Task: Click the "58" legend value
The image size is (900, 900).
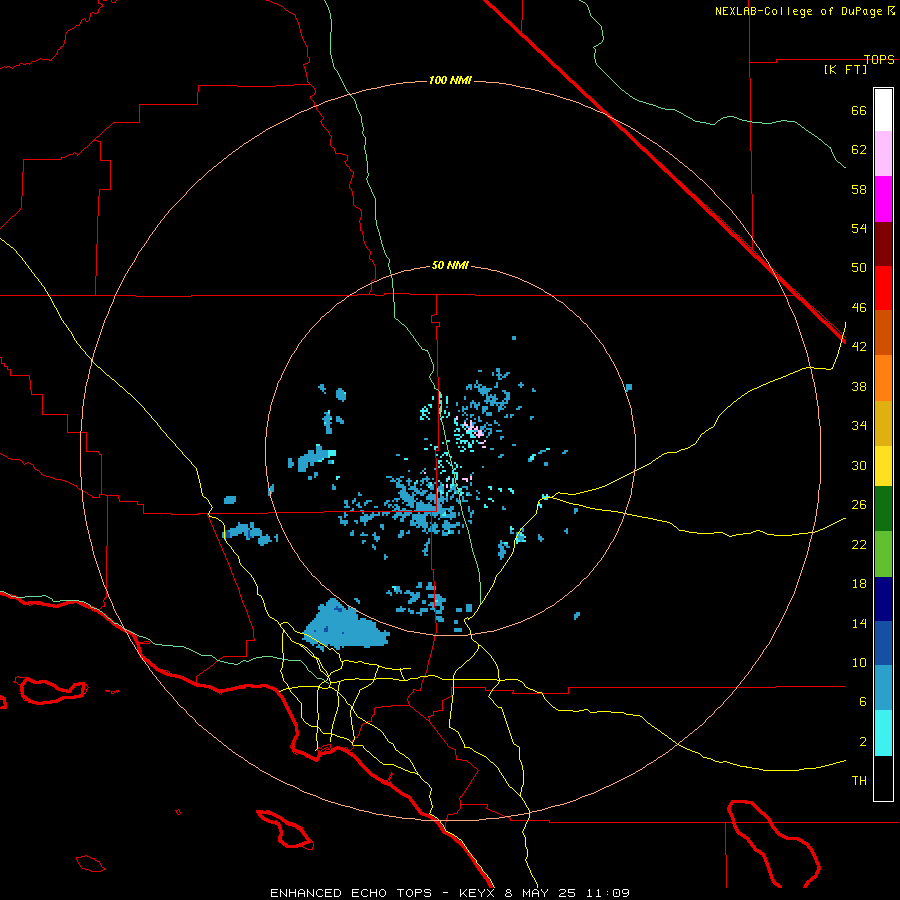Action: pos(859,189)
